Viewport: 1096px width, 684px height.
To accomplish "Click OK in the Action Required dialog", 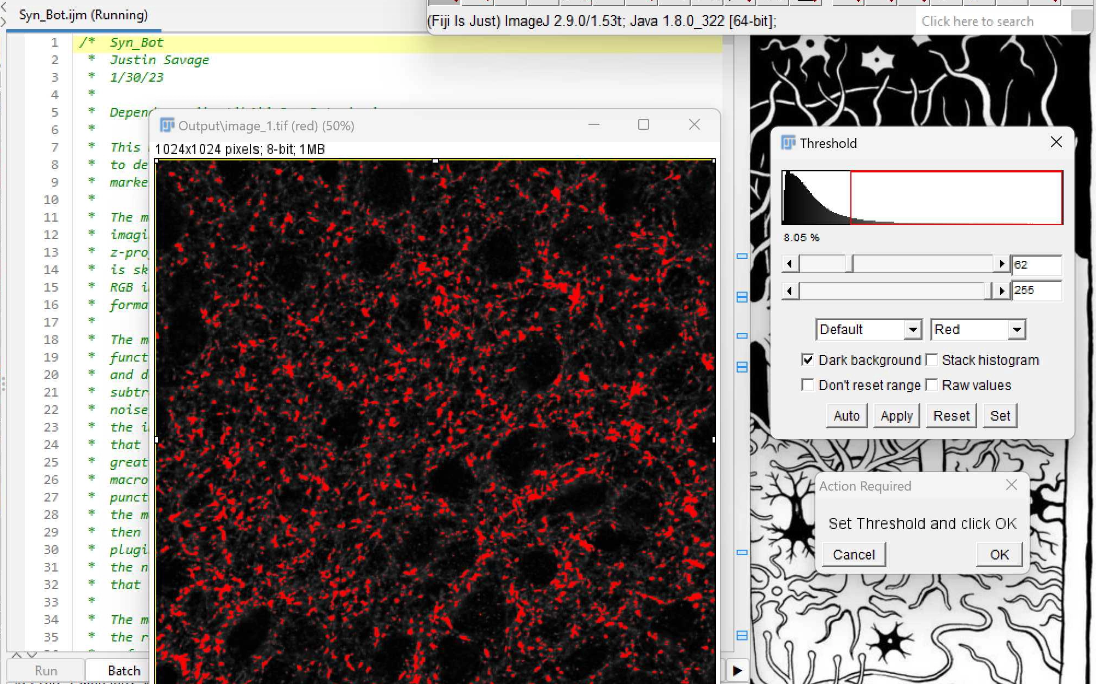I will 999,555.
